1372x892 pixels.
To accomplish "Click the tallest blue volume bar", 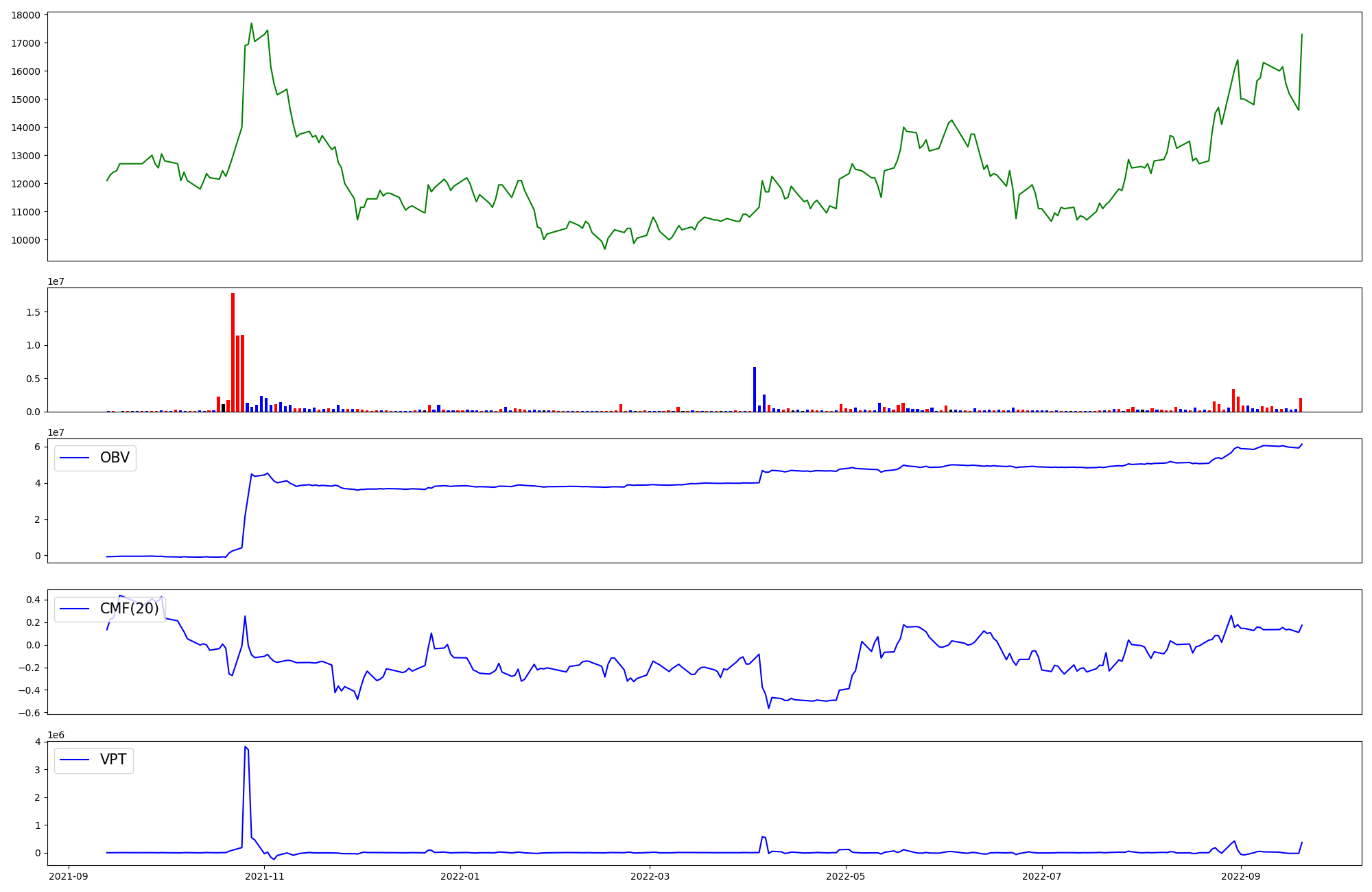I will (755, 390).
